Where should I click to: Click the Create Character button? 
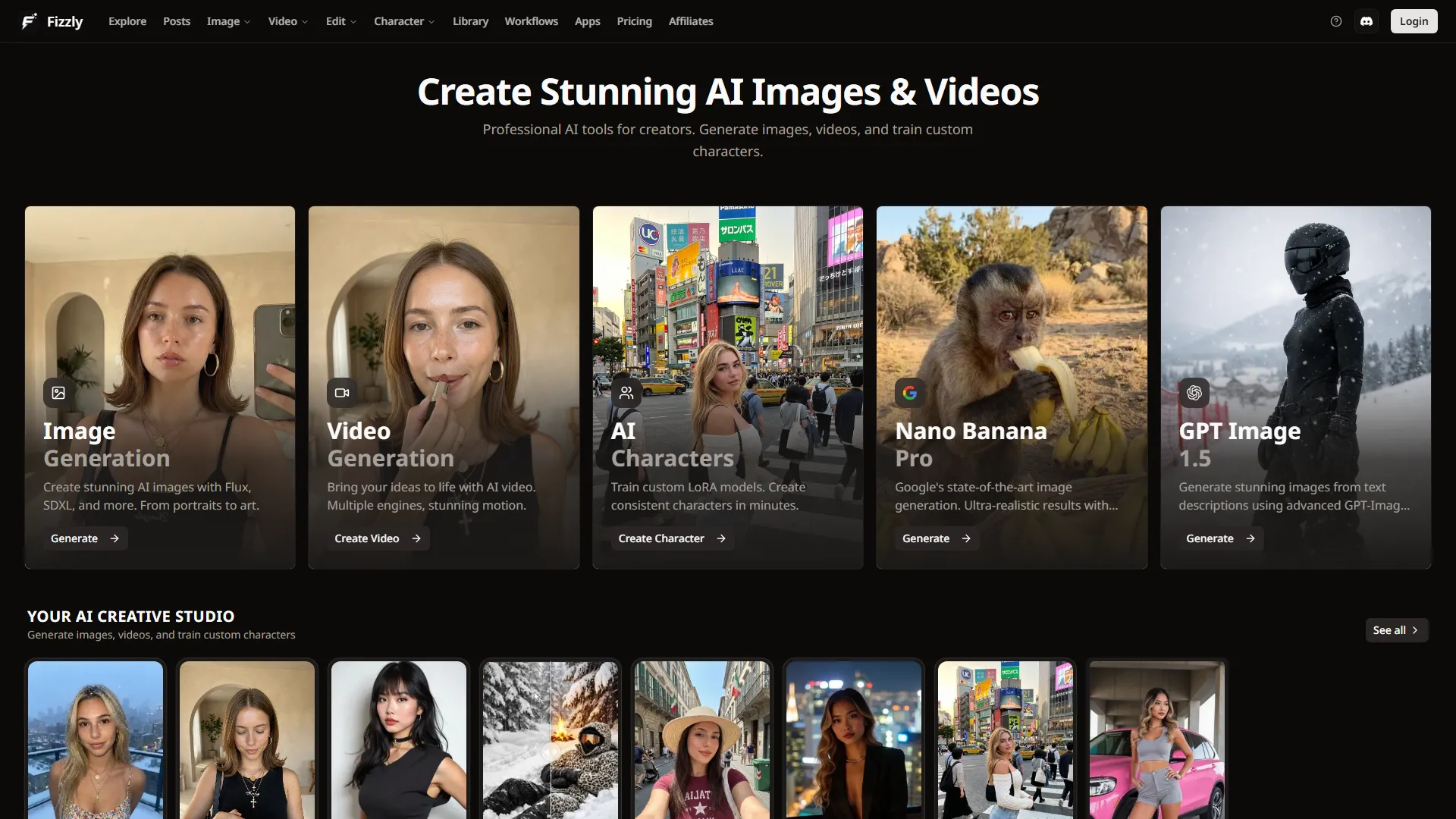pos(671,538)
